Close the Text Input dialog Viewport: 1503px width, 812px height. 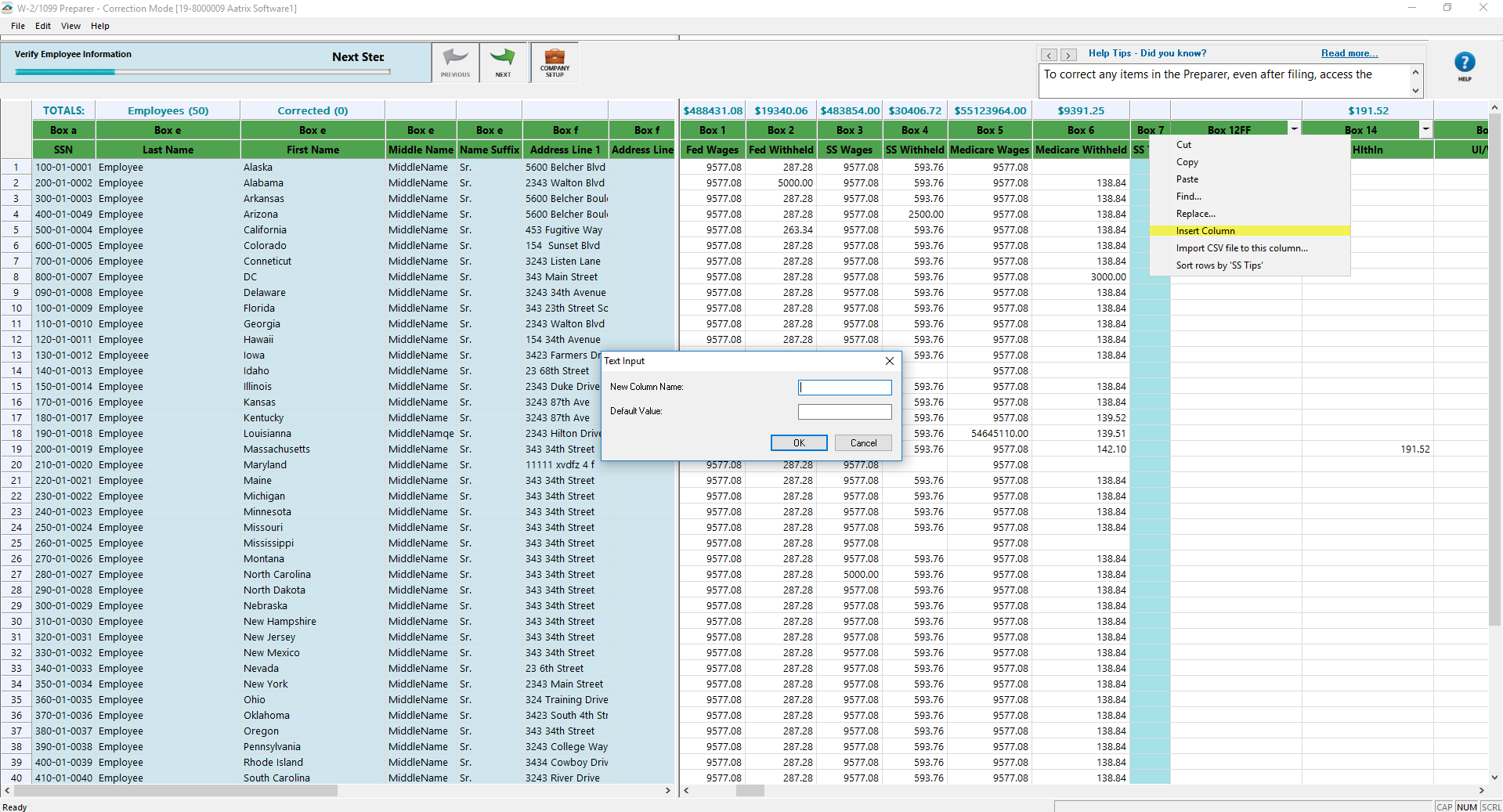(x=889, y=361)
